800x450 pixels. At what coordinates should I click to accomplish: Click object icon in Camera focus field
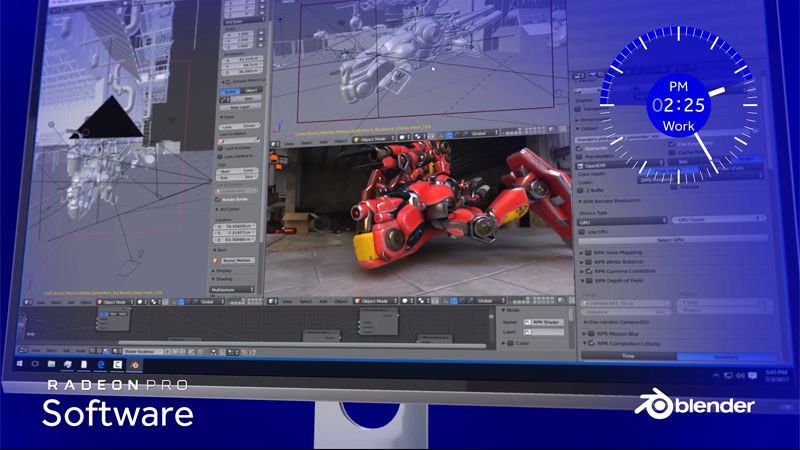coord(585,303)
